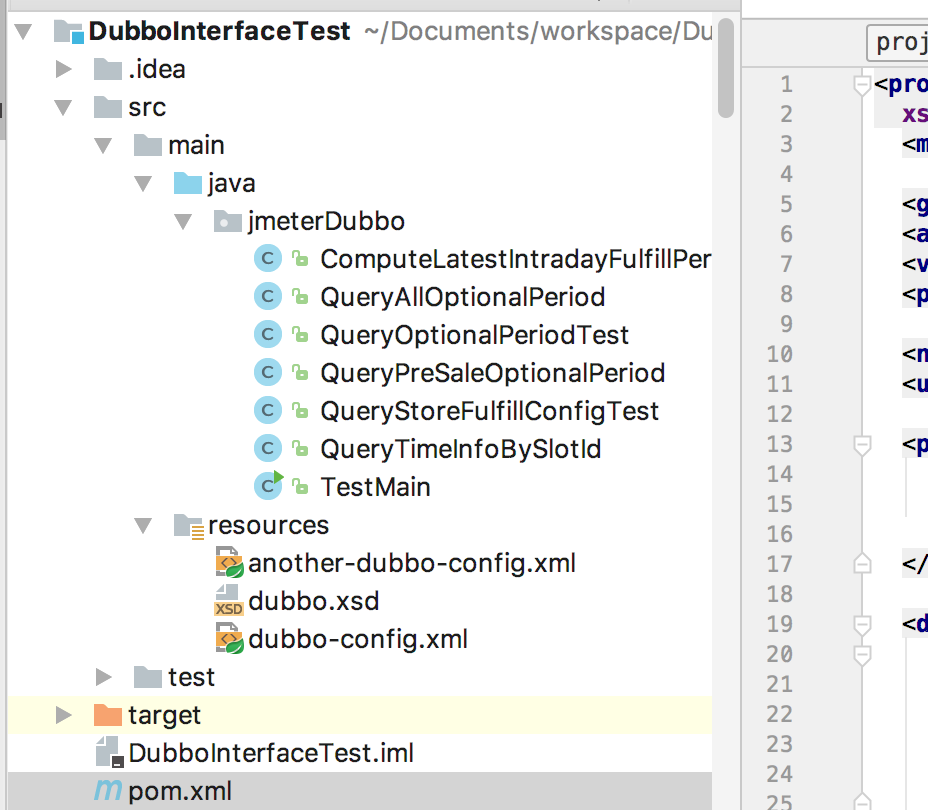
Task: Collapse the DubboInterfaceTest project root arrow
Action: [x=23, y=31]
